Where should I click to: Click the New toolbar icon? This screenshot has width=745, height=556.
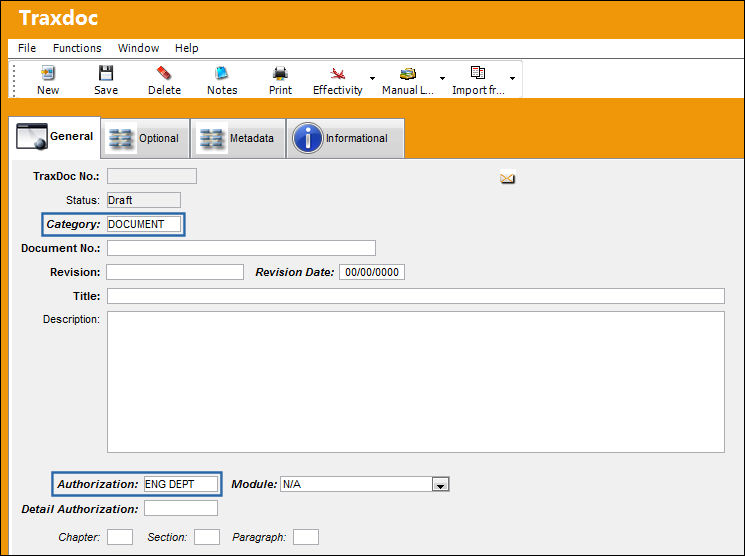click(x=48, y=74)
